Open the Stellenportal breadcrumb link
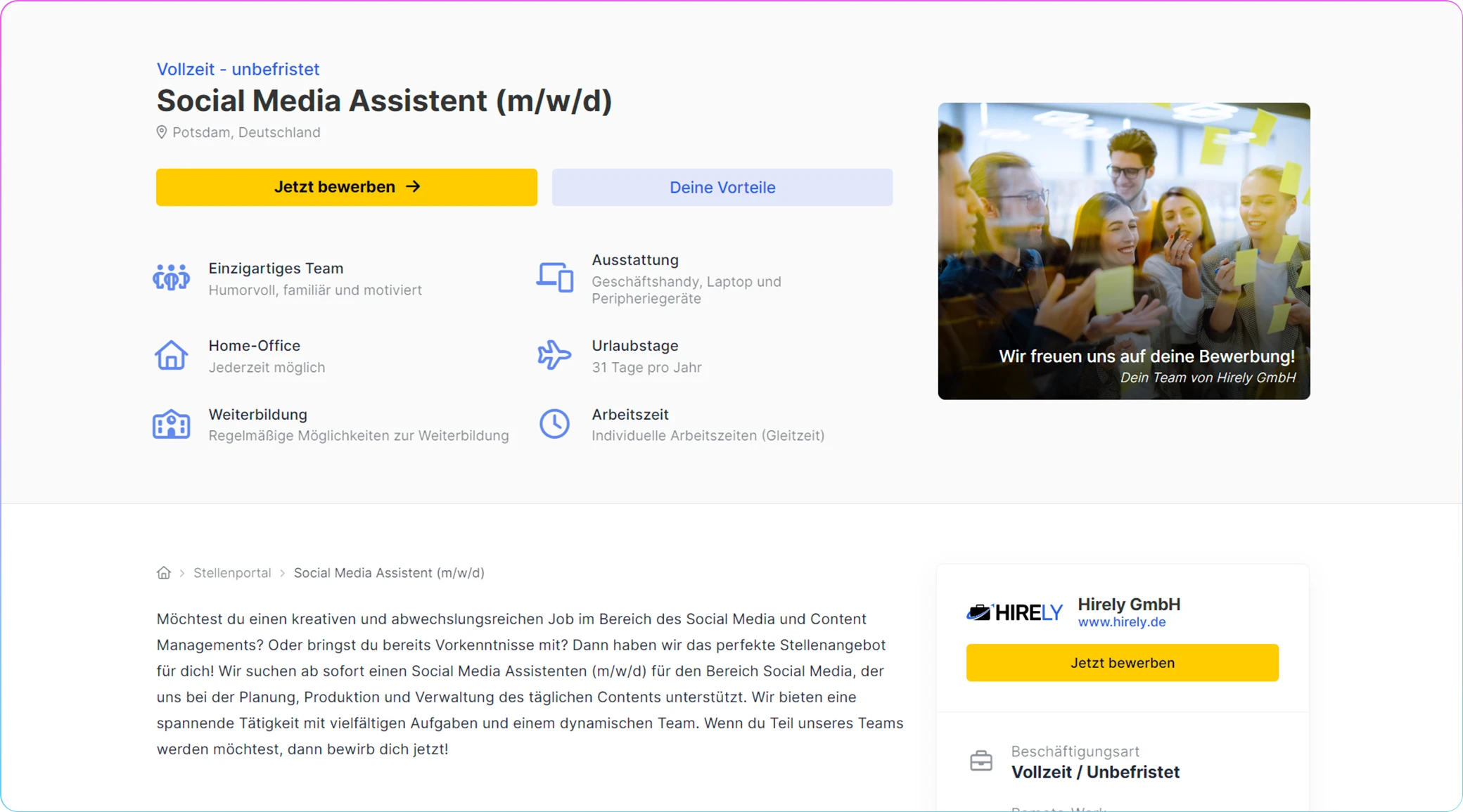This screenshot has height=812, width=1463. [232, 572]
